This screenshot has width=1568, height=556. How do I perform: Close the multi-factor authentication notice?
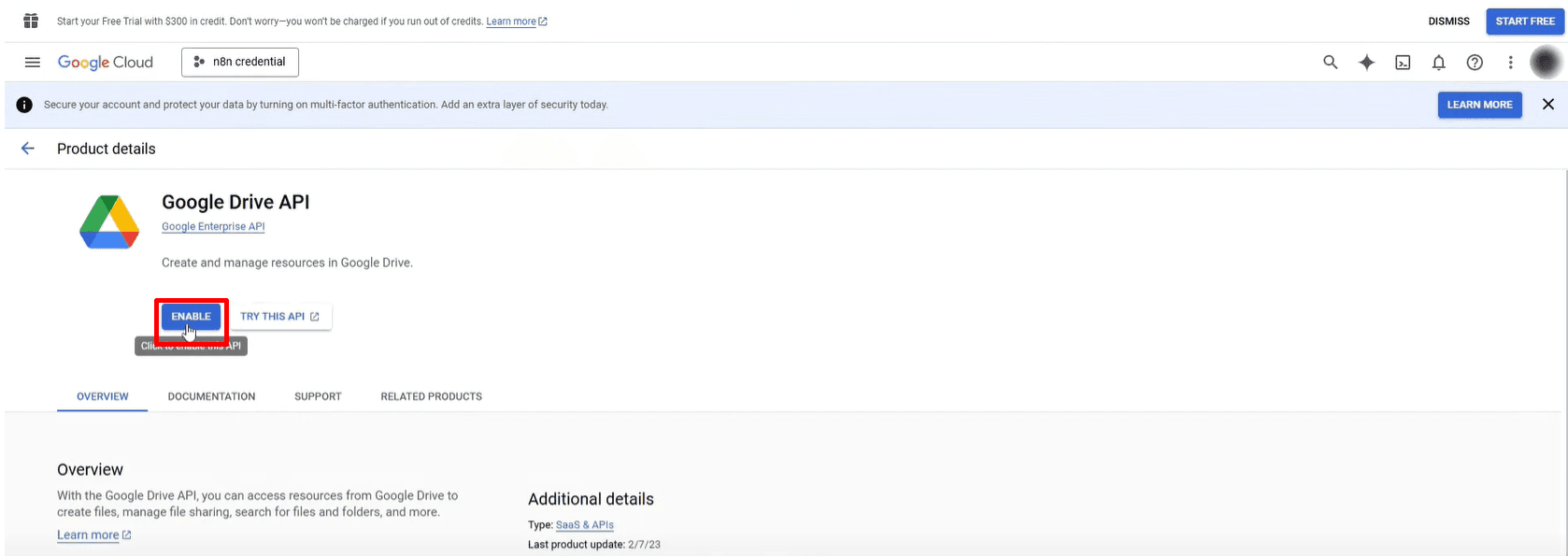point(1548,105)
